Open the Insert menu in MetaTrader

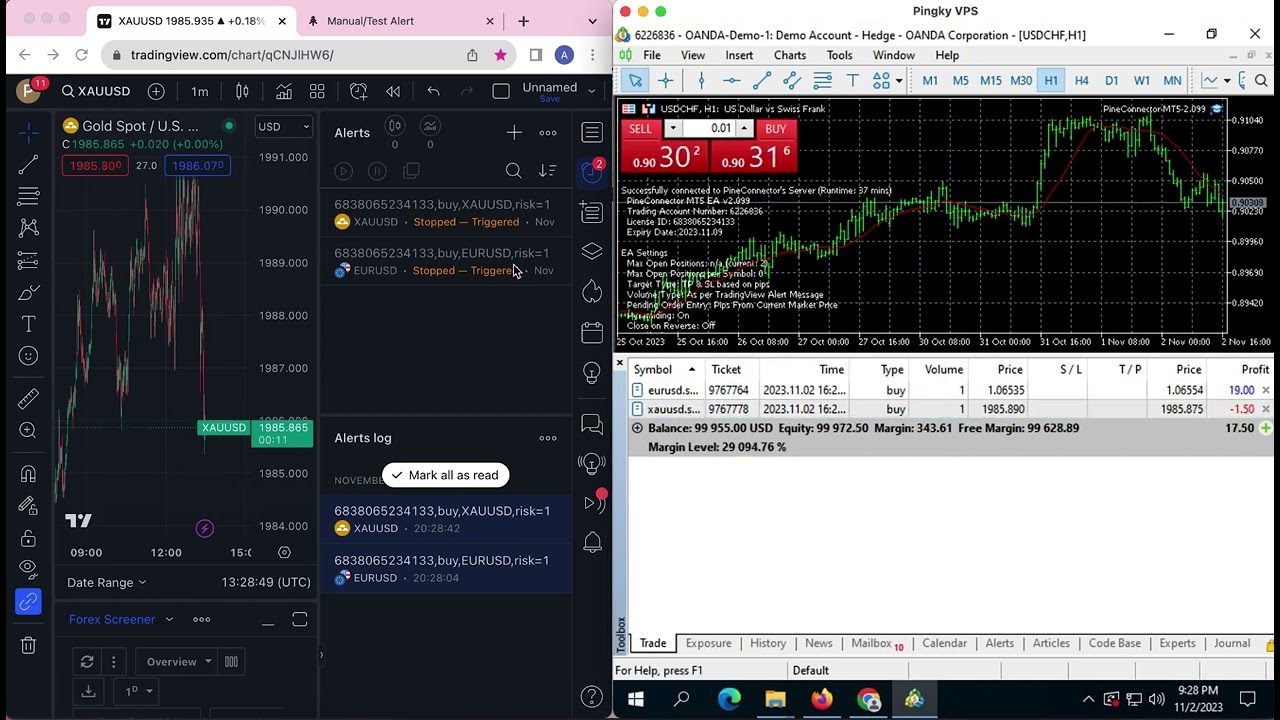coord(739,55)
